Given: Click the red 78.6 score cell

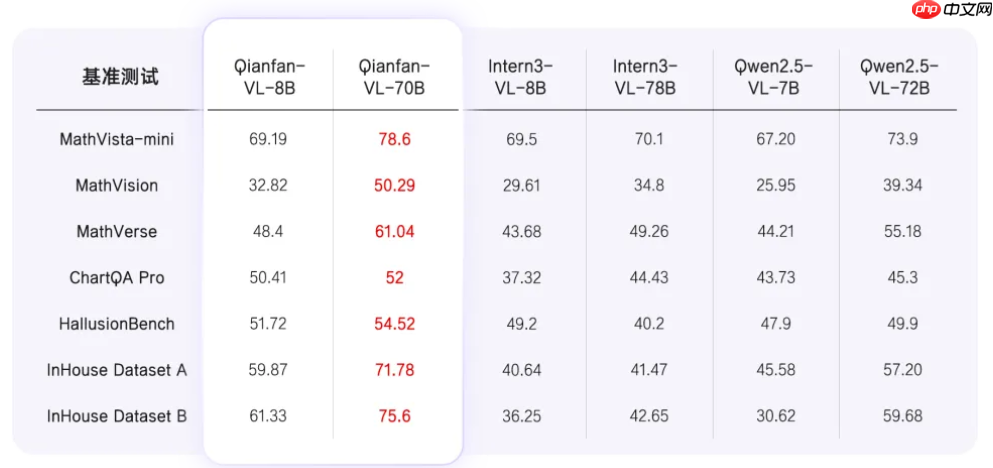Looking at the screenshot, I should [394, 139].
